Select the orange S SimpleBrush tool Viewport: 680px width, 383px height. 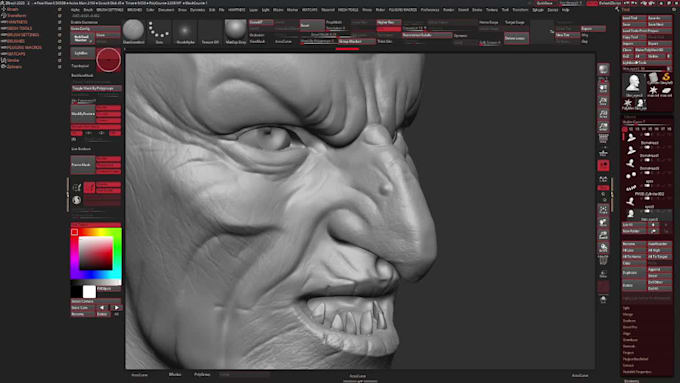tap(666, 78)
